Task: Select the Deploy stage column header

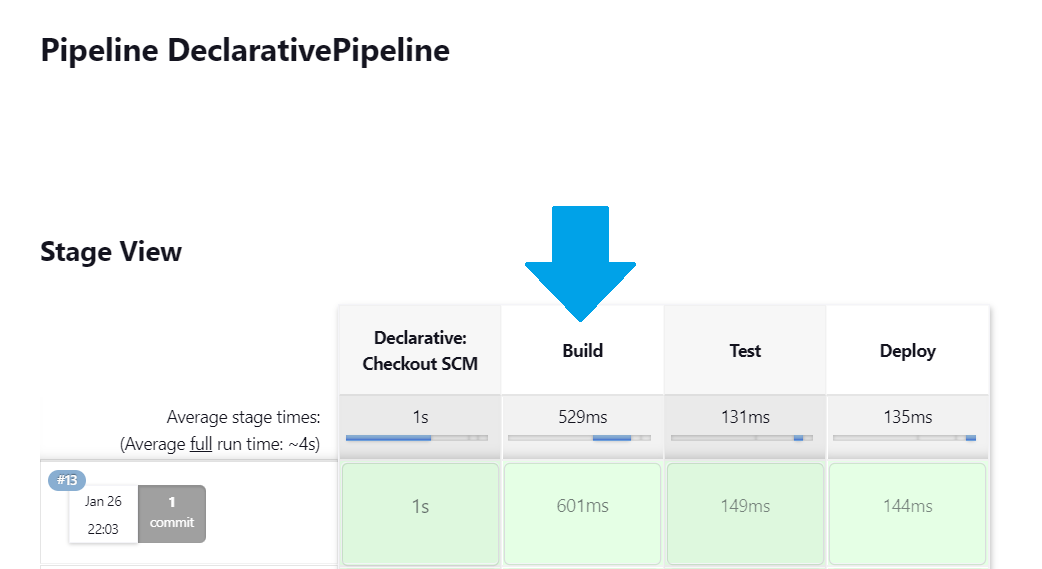Action: [908, 350]
